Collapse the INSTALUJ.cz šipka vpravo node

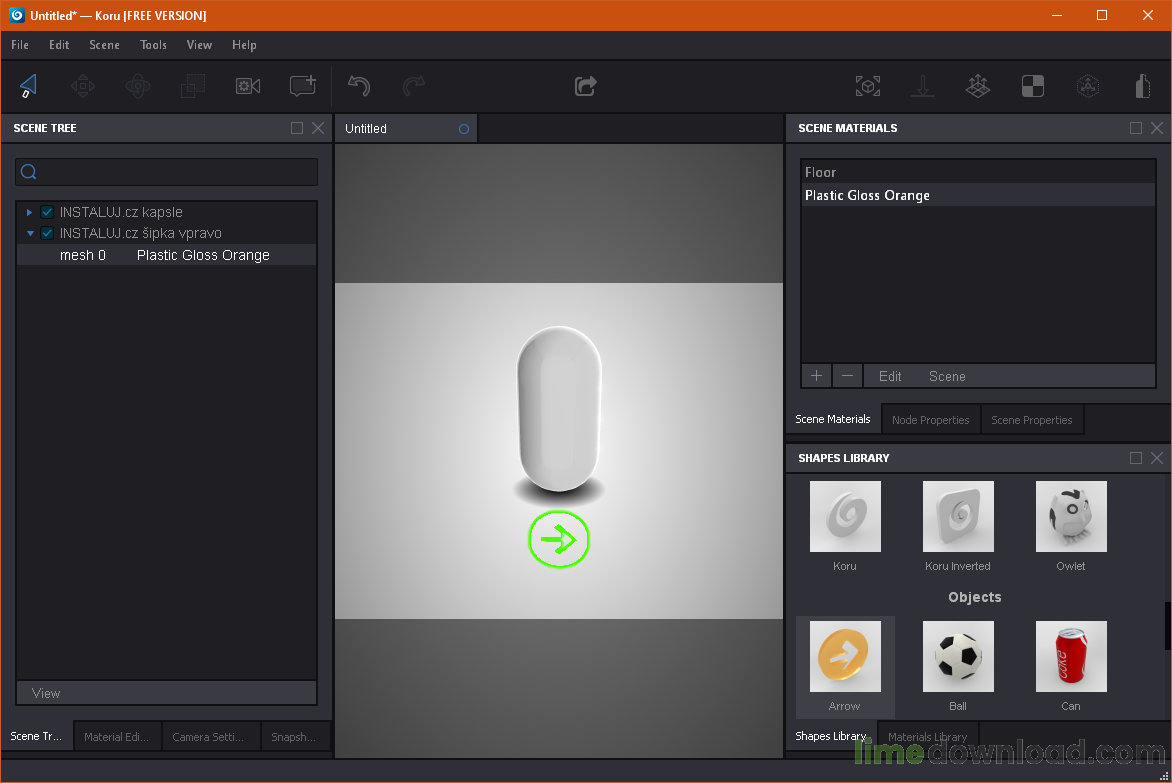tap(29, 233)
